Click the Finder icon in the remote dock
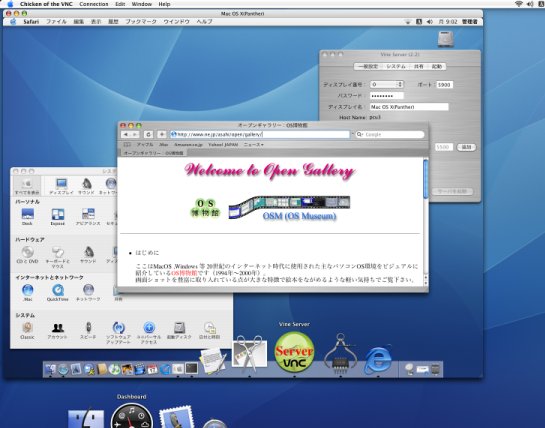This screenshot has width=545, height=428. [x=50, y=369]
